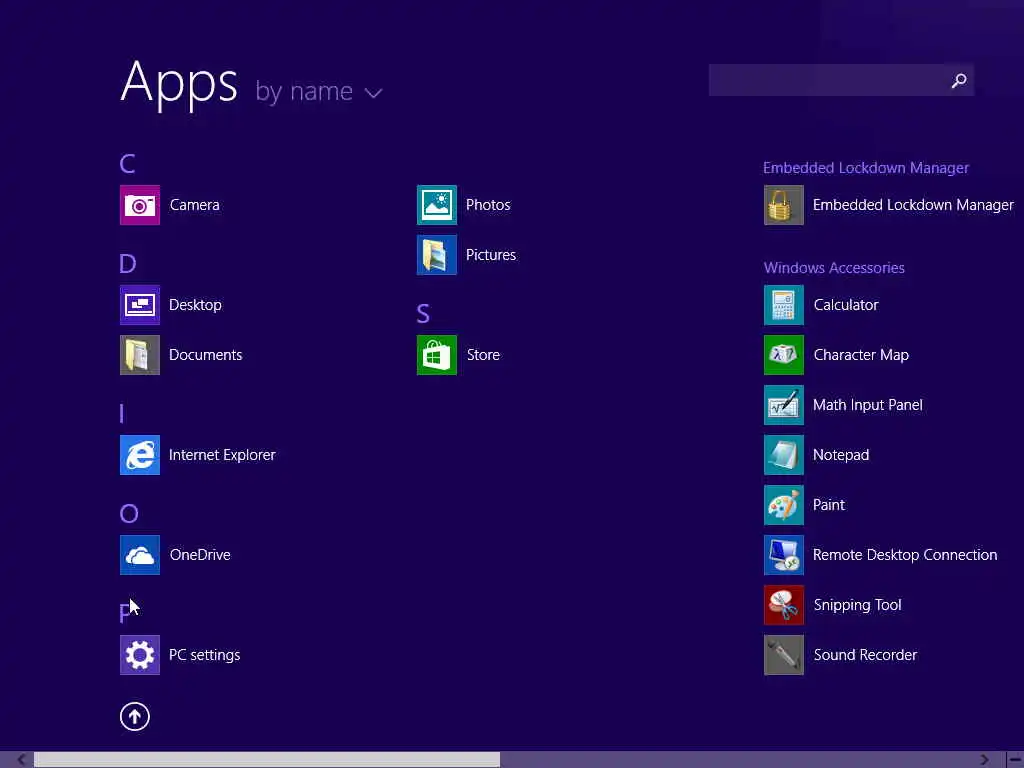Click the 'Remote Desktop Connection' label
1024x768 pixels.
(x=905, y=555)
